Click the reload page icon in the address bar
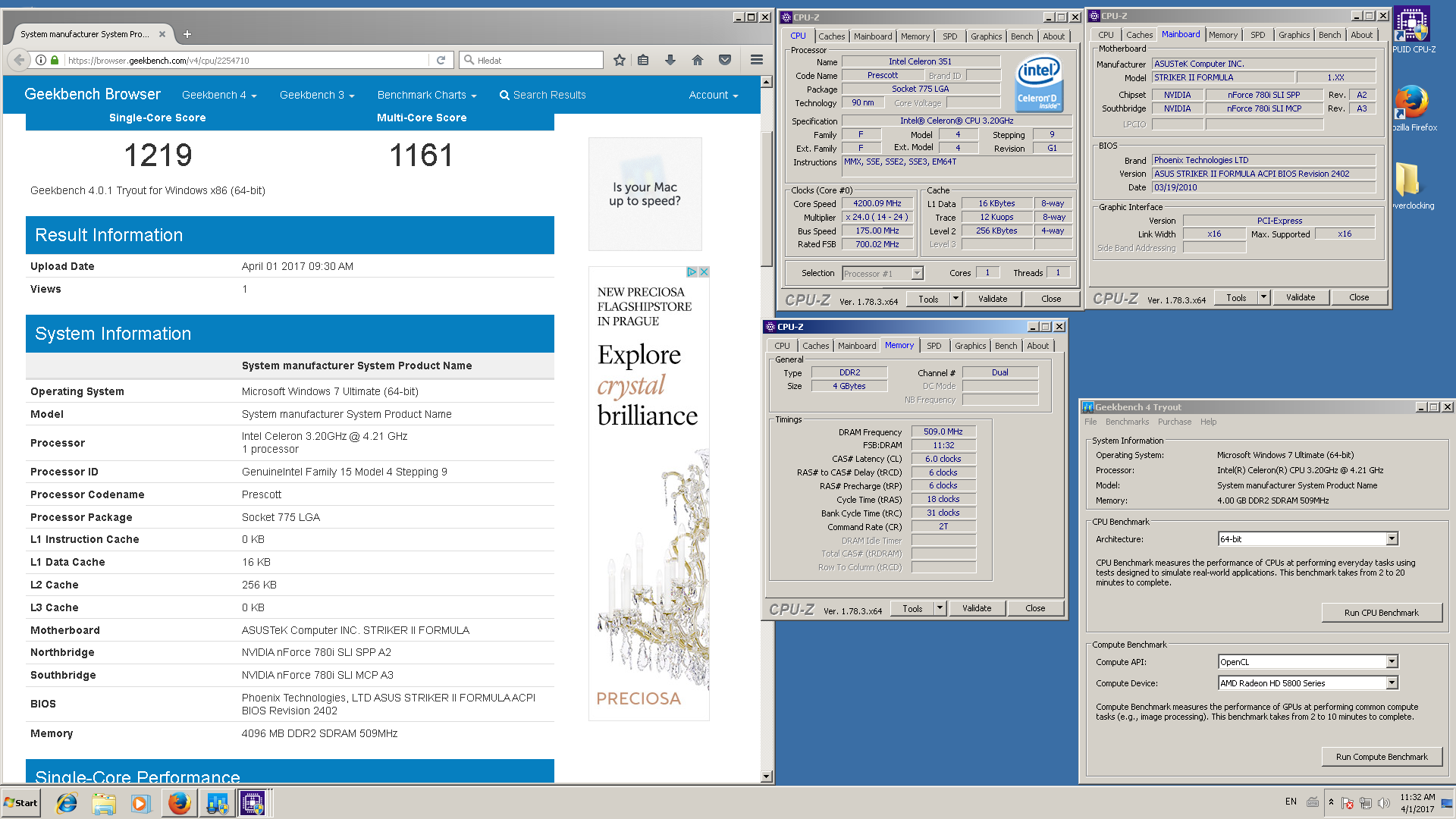The width and height of the screenshot is (1456, 819). 441,60
